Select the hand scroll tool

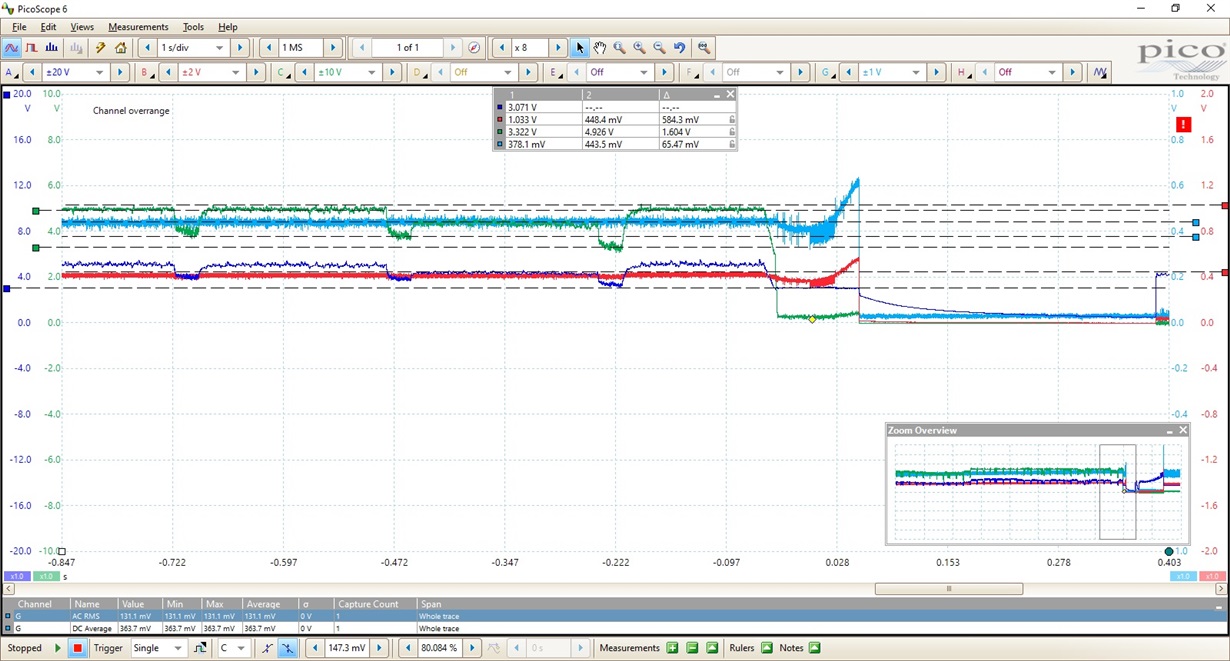pyautogui.click(x=600, y=47)
